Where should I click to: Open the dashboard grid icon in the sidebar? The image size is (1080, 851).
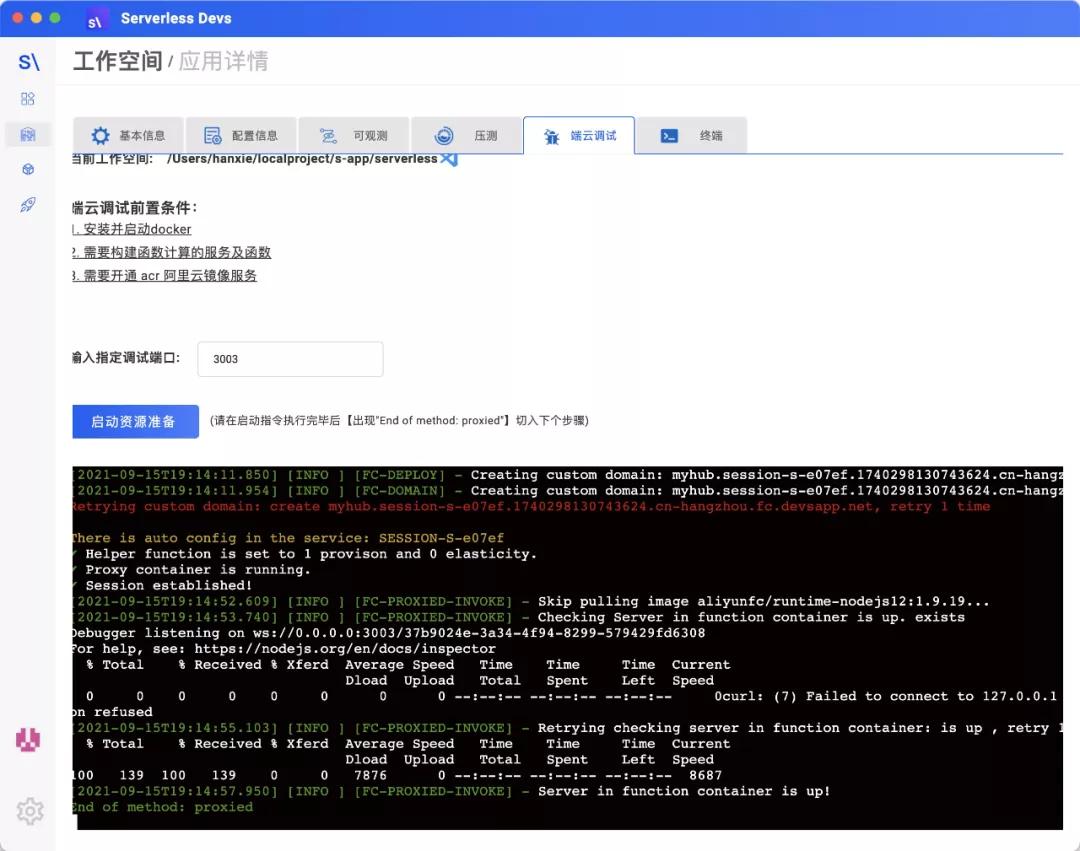[x=28, y=99]
